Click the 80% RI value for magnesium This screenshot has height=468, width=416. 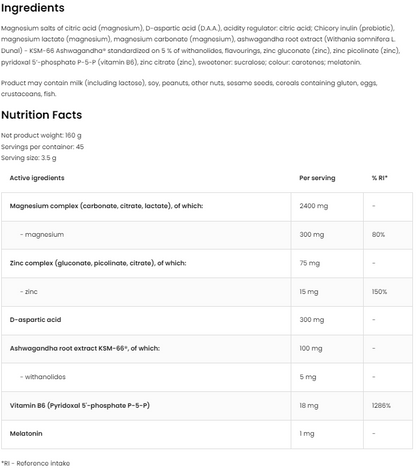coord(378,235)
